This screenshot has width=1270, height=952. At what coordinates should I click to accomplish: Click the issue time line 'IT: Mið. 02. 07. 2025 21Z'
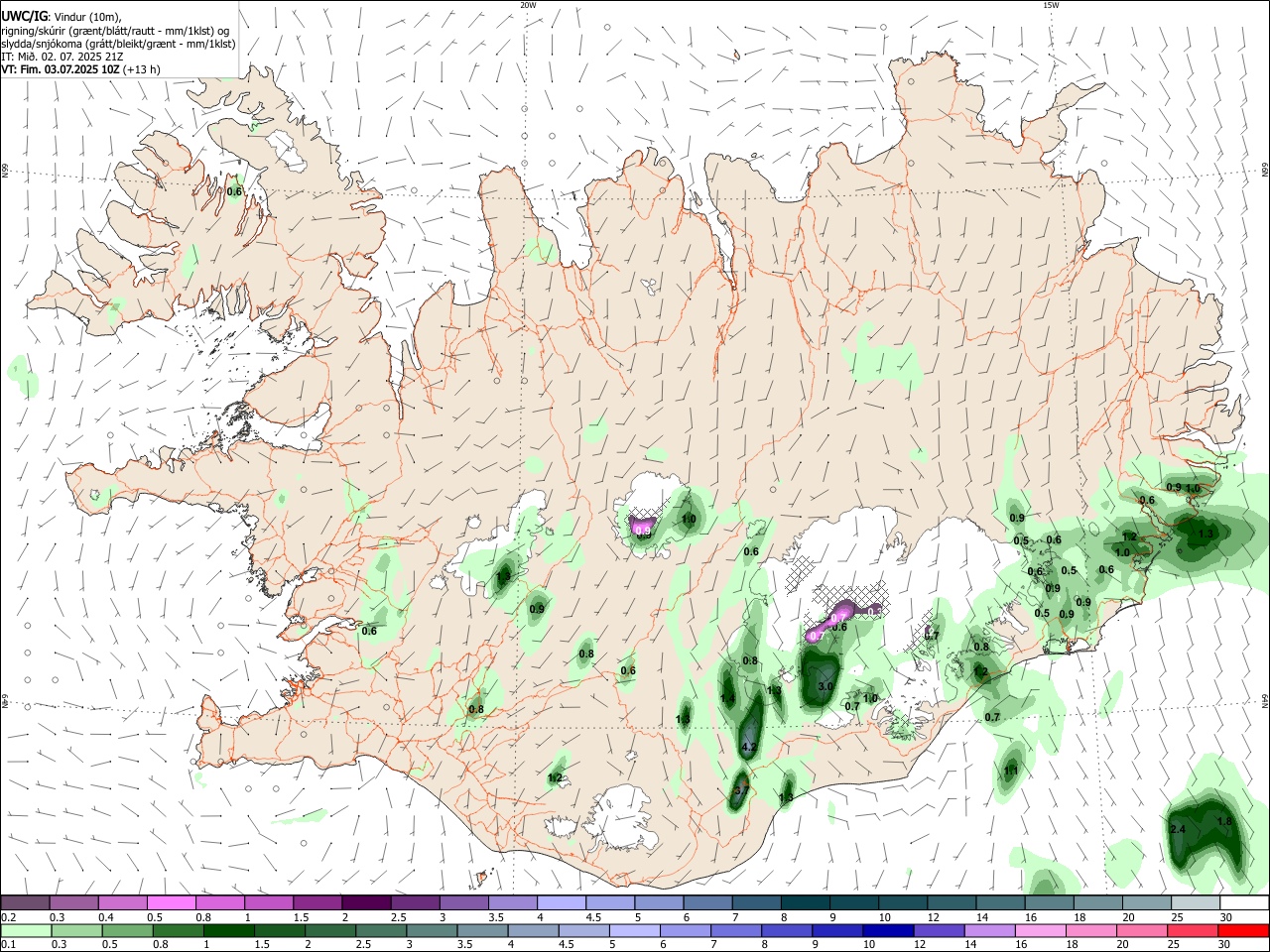[62, 57]
